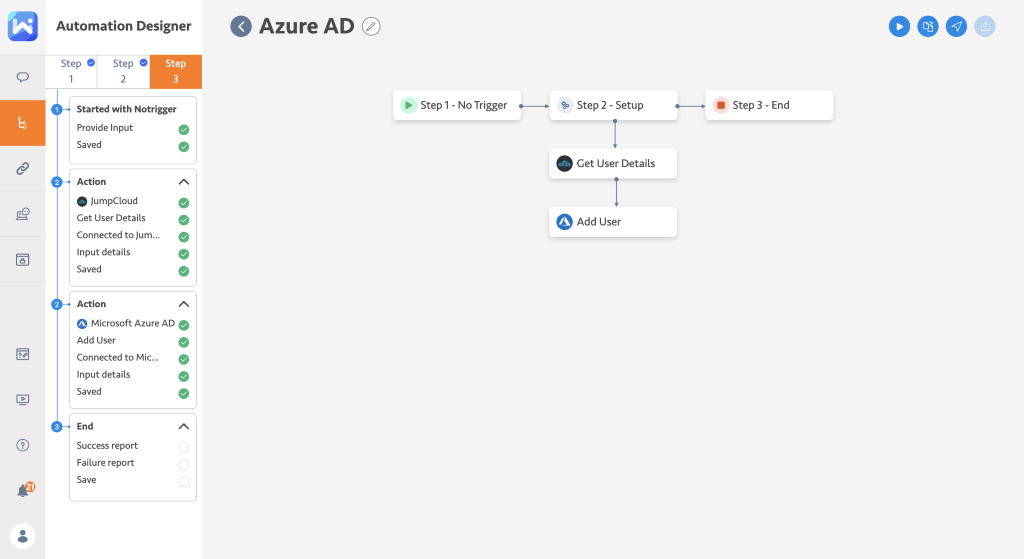
Task: Switch to the Step 2 tab
Action: click(123, 71)
